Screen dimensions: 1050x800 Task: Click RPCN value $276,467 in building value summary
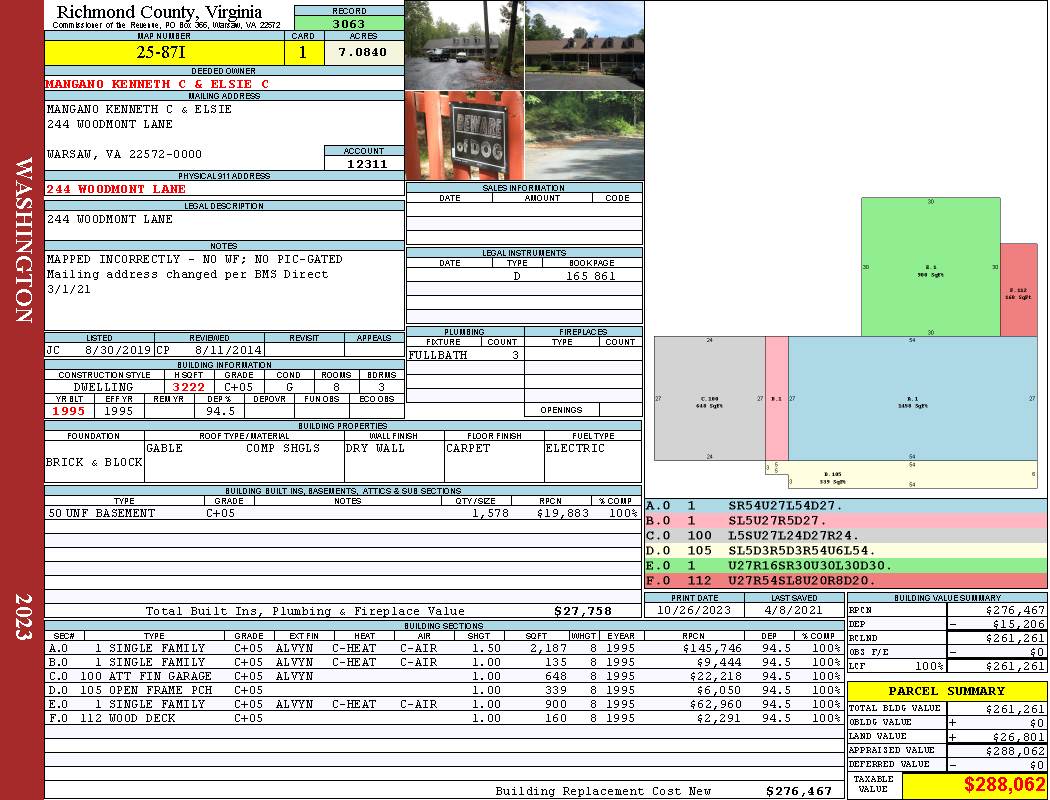[1015, 611]
